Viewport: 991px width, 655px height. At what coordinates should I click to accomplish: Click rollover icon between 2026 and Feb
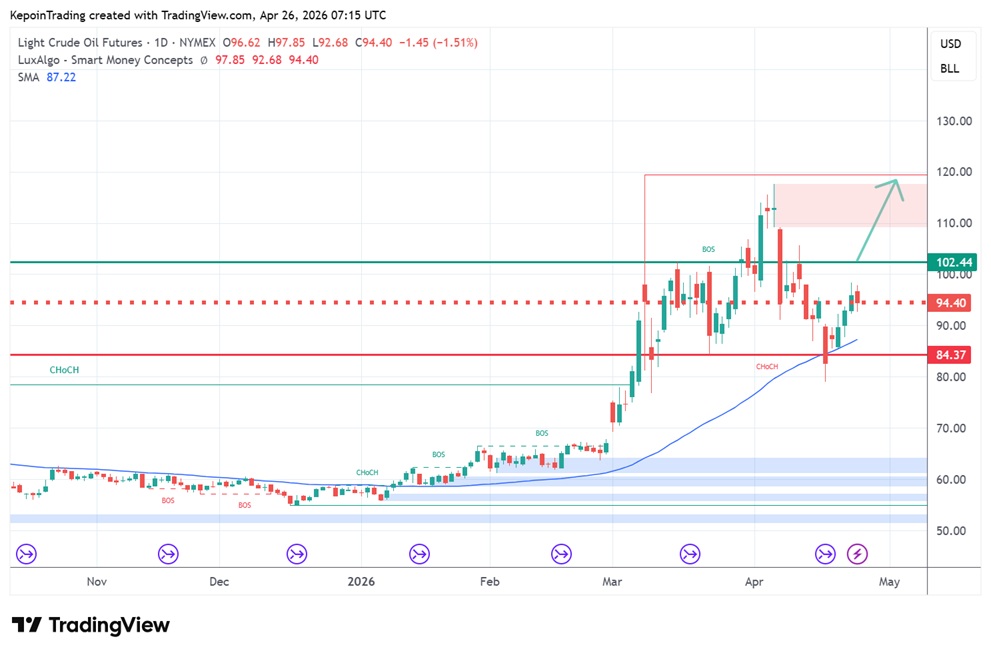pos(419,553)
